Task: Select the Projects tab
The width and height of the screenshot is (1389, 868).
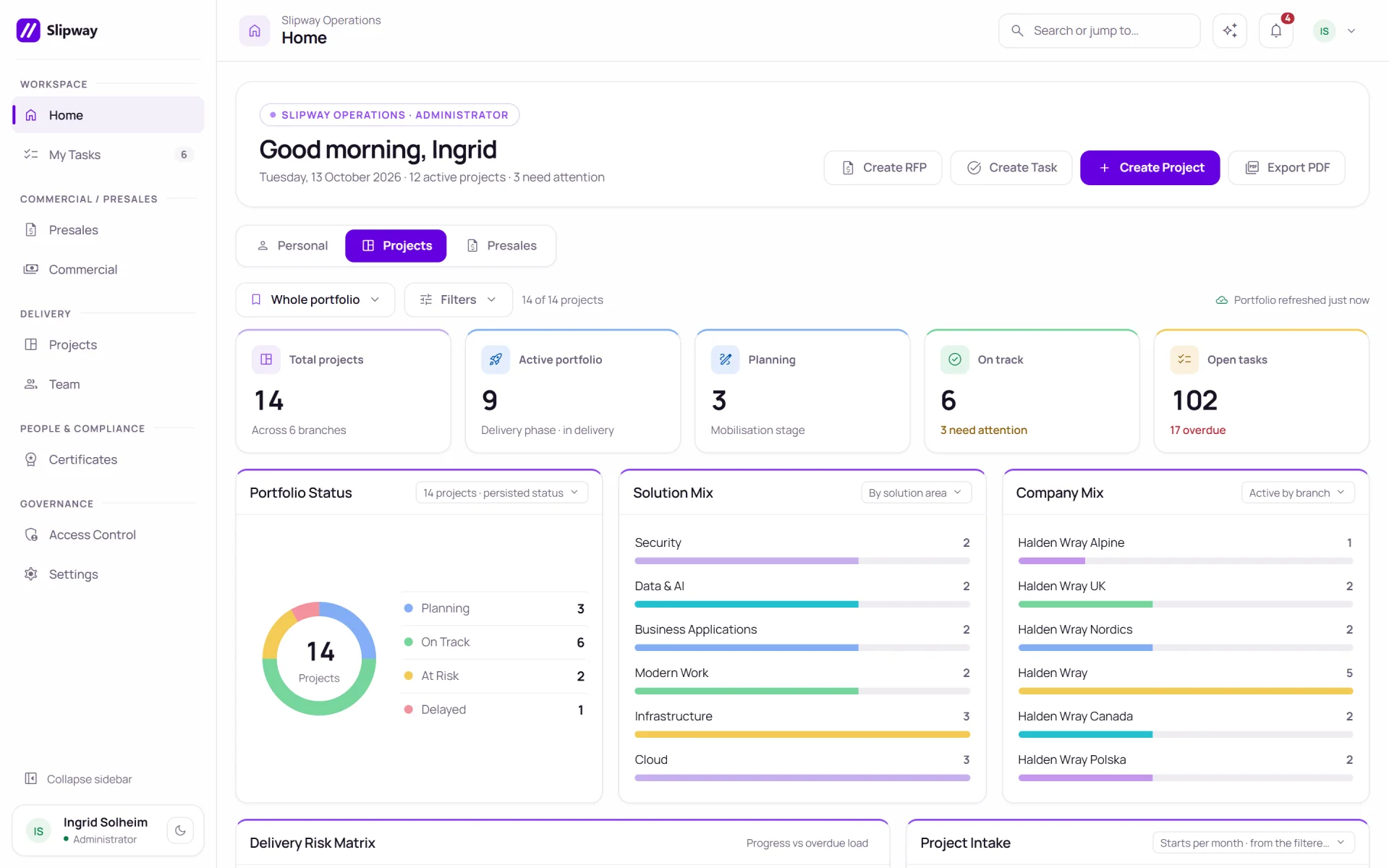Action: coord(396,246)
